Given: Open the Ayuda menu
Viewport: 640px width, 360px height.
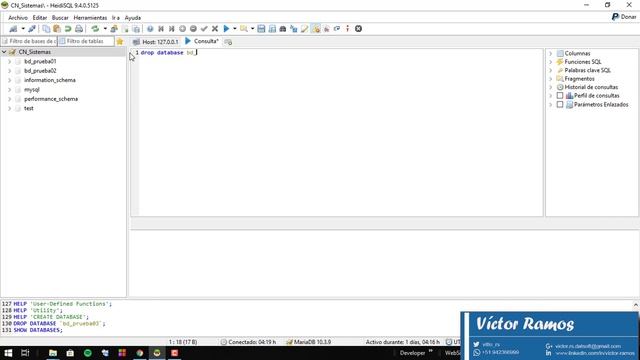Looking at the screenshot, I should [x=133, y=18].
